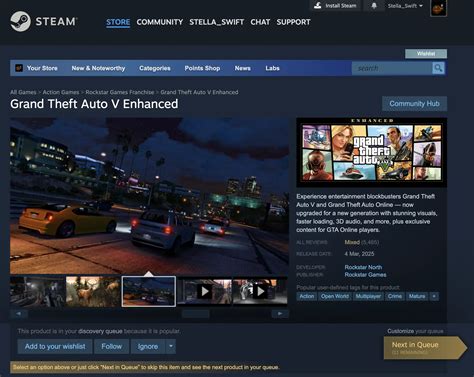Image resolution: width=474 pixels, height=377 pixels.
Task: Open Grand Theft Auto V Enhanced breadcrumb
Action: [199, 92]
